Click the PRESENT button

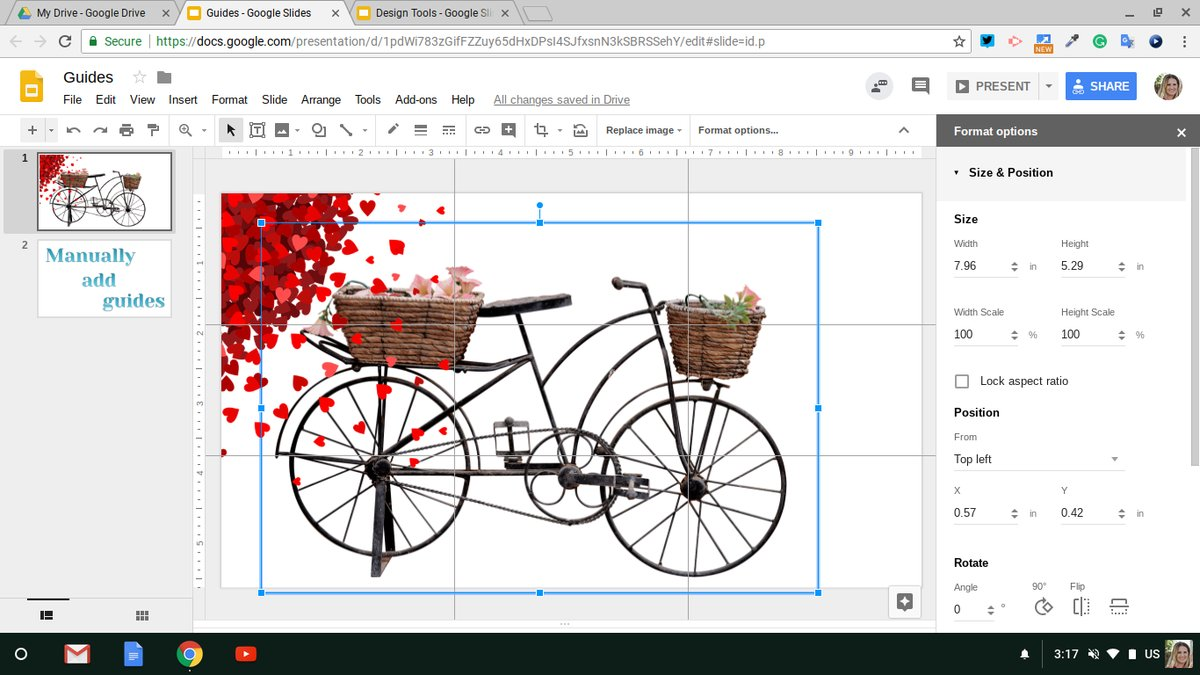pos(992,86)
